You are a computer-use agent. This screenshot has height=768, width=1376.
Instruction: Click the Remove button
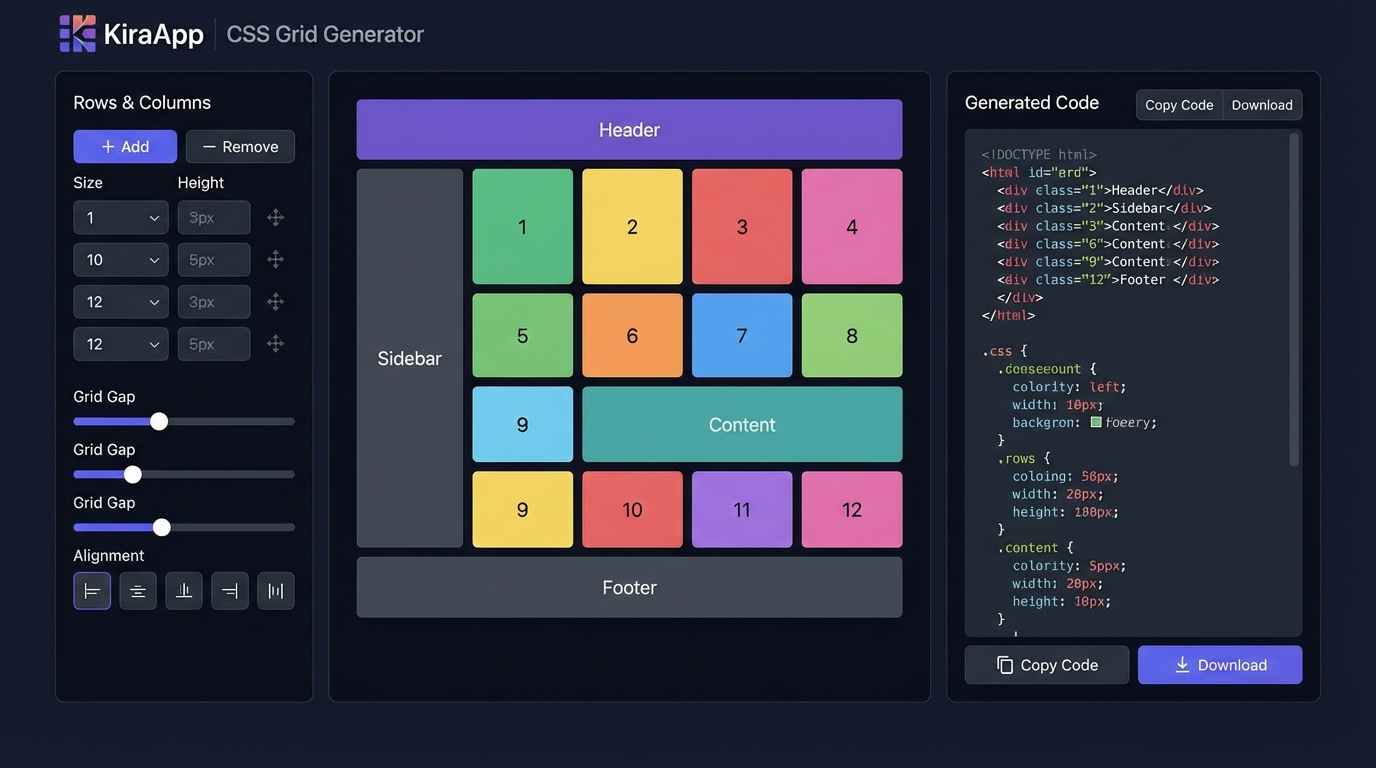(x=240, y=146)
